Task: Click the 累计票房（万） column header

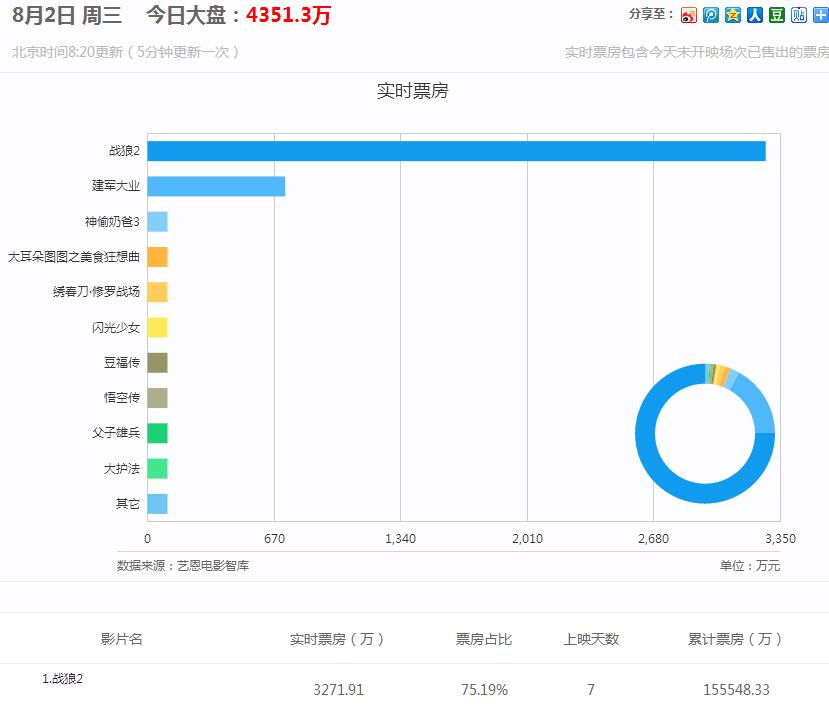Action: tap(735, 639)
